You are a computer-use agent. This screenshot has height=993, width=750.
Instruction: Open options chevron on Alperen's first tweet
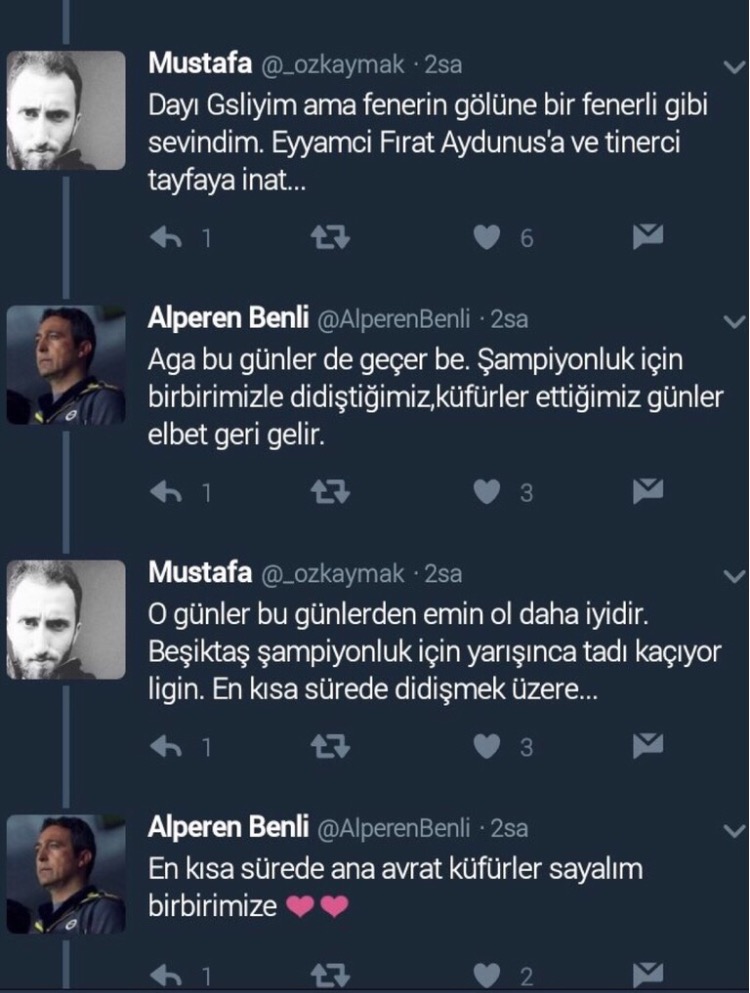(x=733, y=321)
